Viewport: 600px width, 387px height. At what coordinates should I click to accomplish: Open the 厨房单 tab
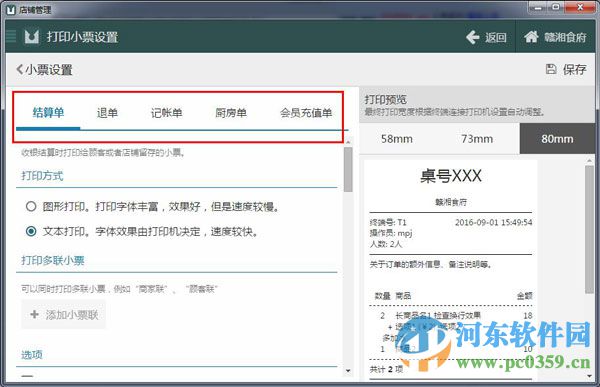click(231, 113)
